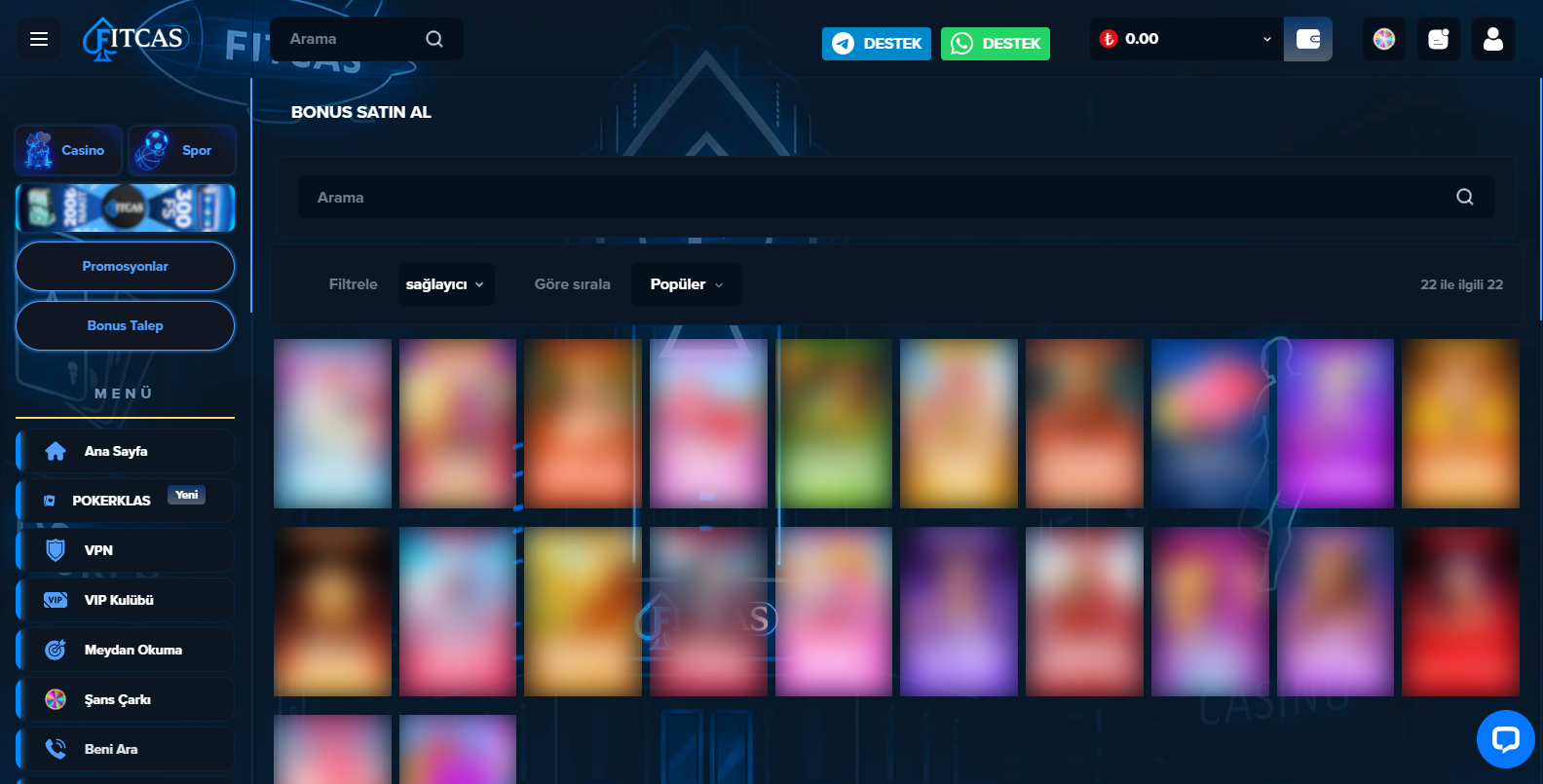1543x784 pixels.
Task: Go to Ana Sayfa menu item
Action: point(125,451)
